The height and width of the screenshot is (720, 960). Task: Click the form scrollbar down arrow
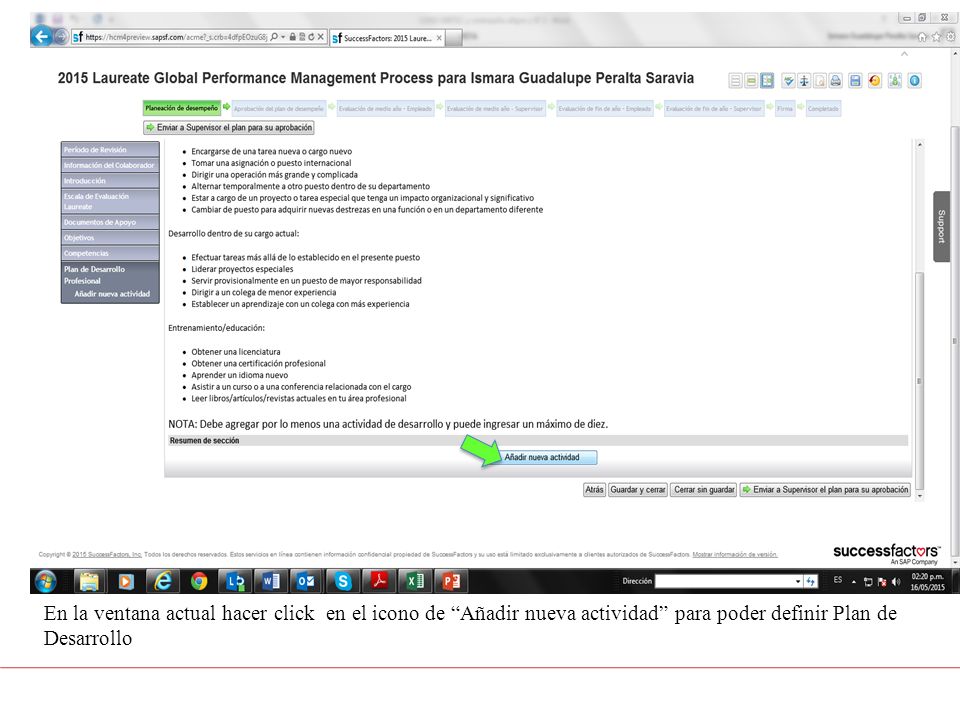click(919, 495)
